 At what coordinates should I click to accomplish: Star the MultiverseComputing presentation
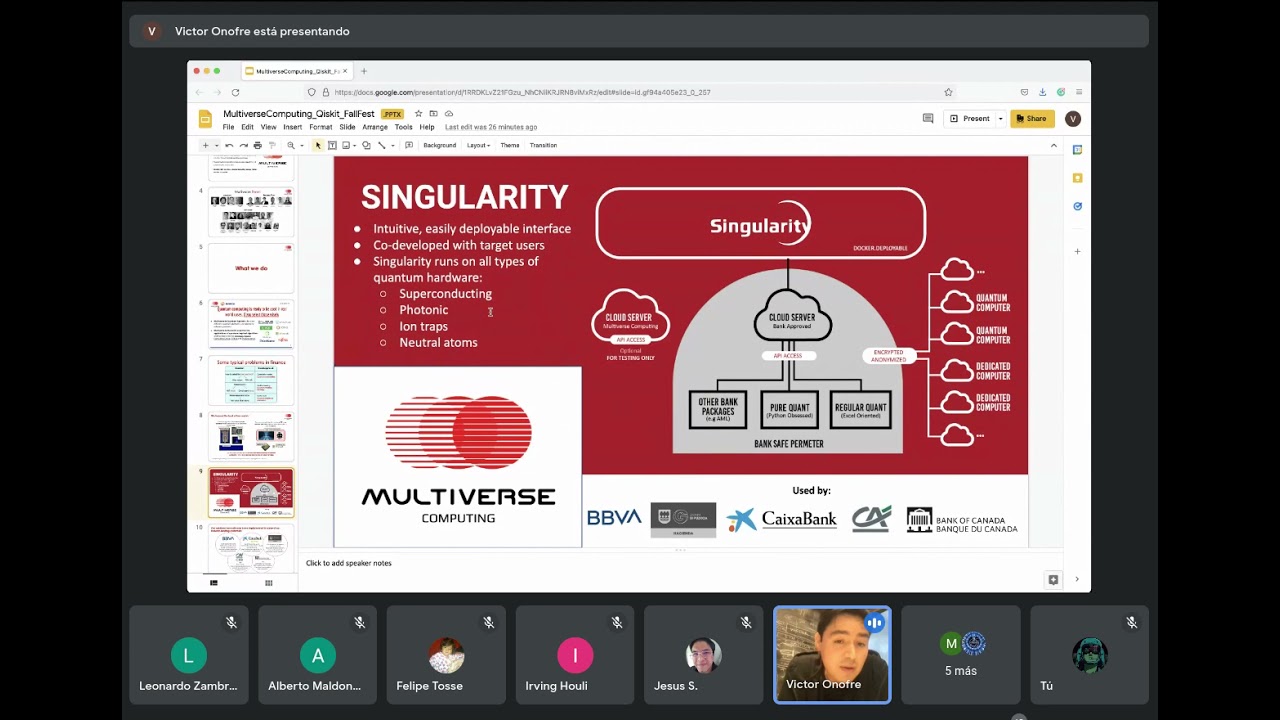pyautogui.click(x=419, y=114)
